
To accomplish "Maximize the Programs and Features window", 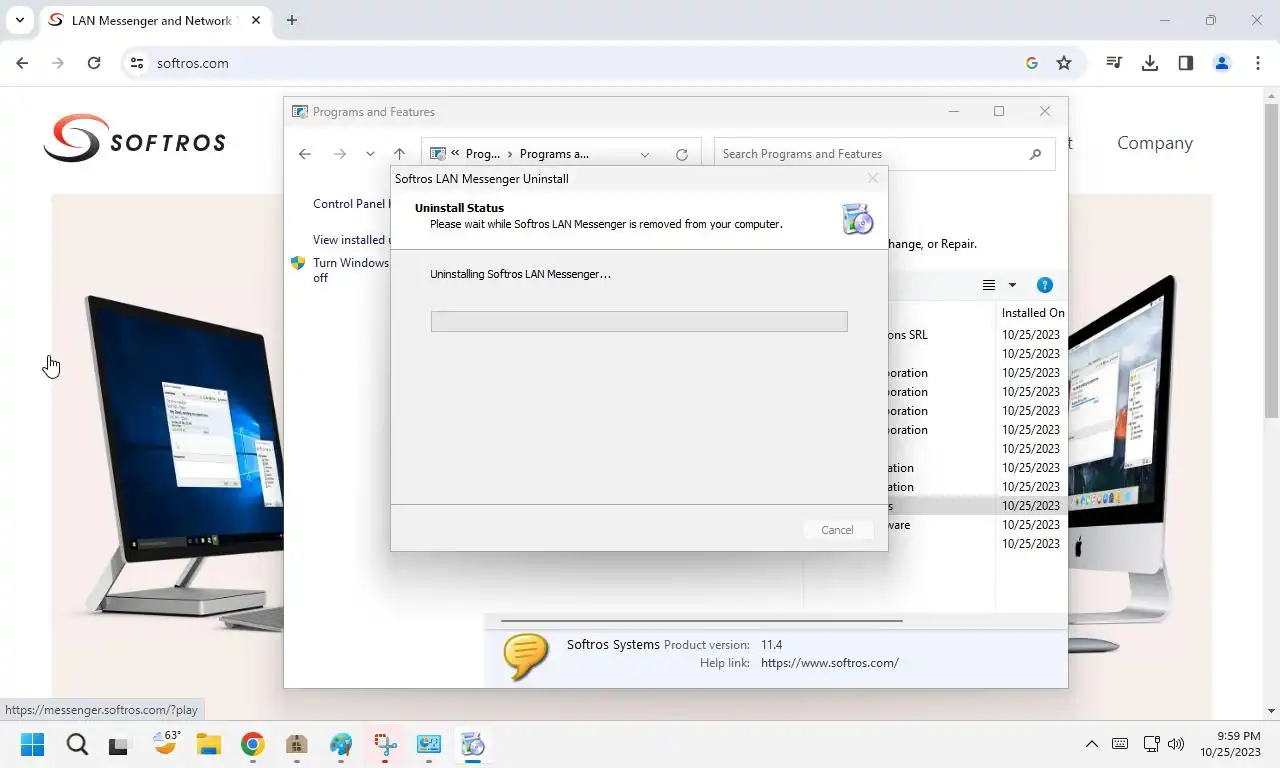I will click(999, 111).
